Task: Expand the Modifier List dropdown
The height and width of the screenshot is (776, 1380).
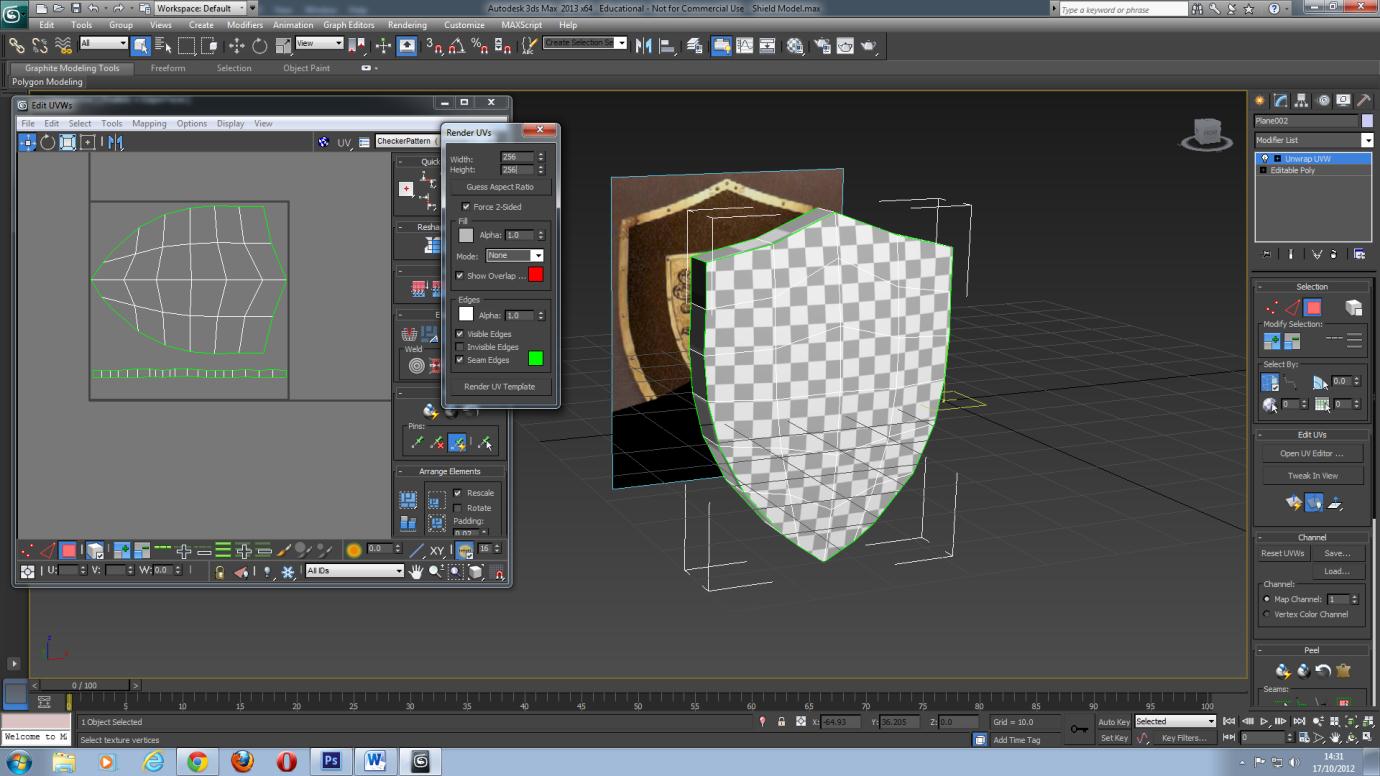Action: (x=1313, y=140)
